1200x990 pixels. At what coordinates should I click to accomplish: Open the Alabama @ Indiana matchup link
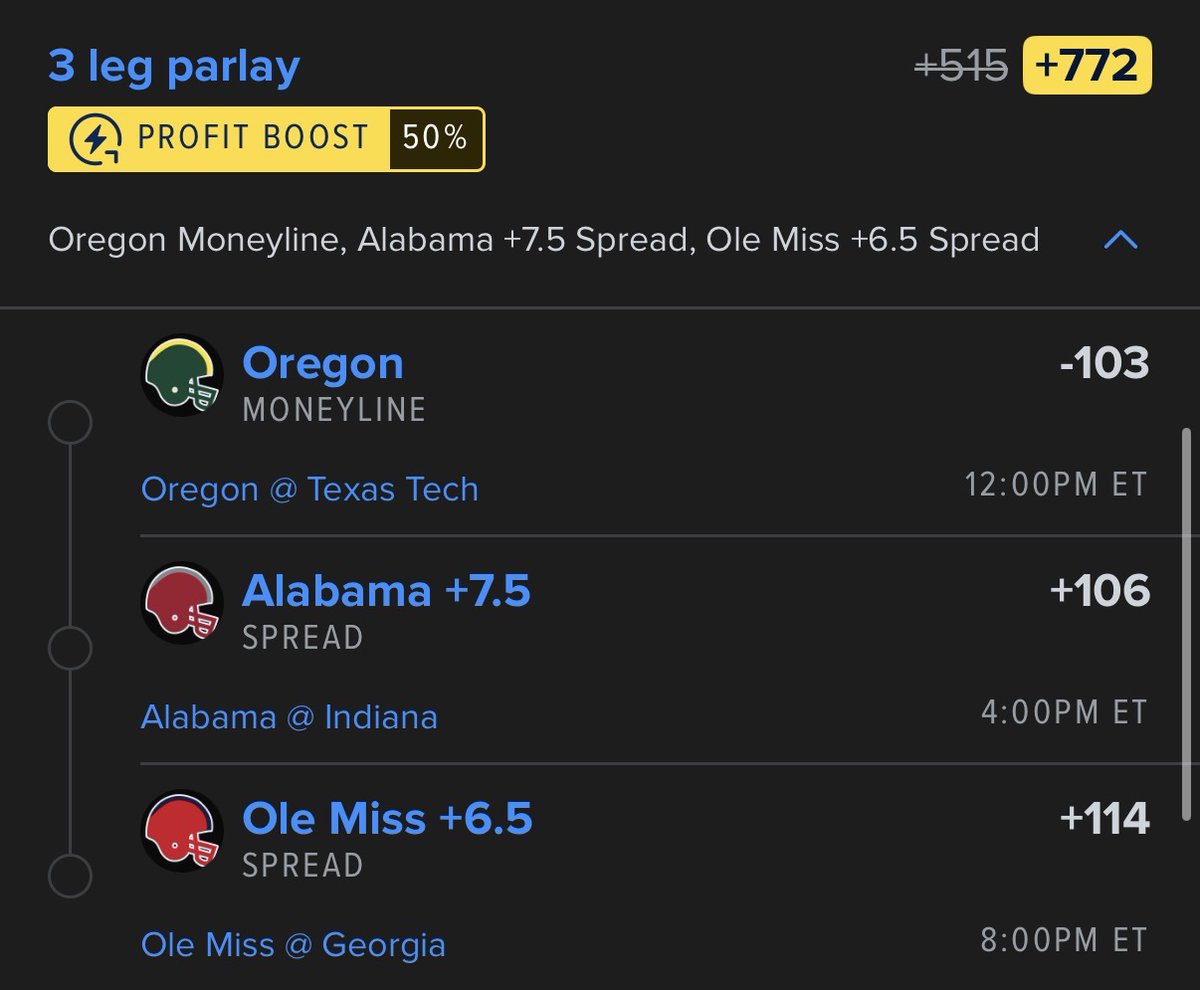coord(289,717)
